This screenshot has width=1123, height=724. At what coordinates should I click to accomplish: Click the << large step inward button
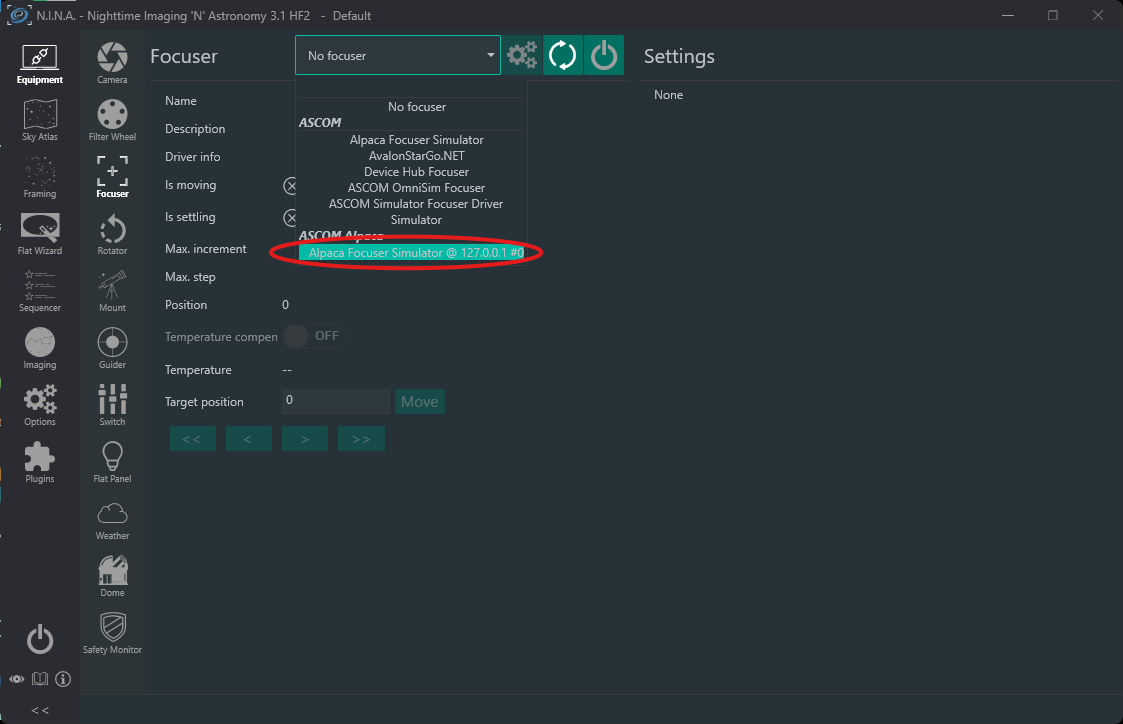click(193, 439)
